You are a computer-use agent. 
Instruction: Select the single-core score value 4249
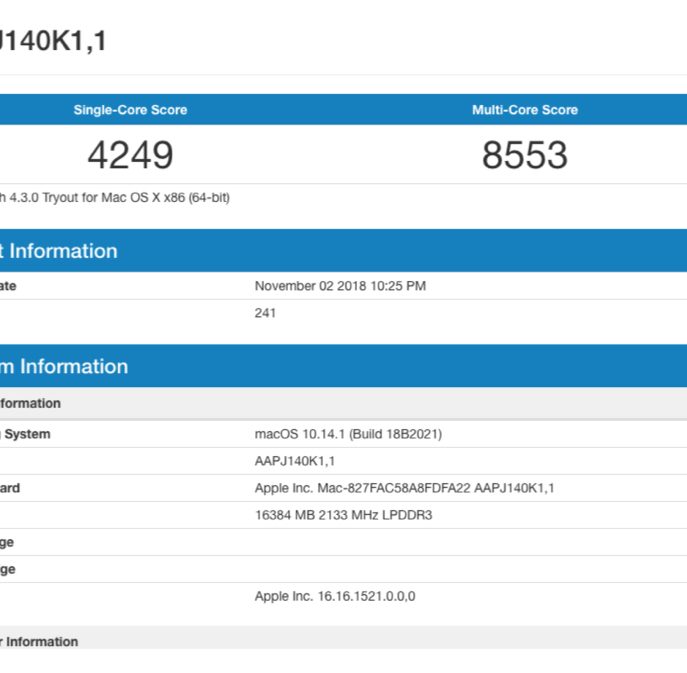click(130, 155)
